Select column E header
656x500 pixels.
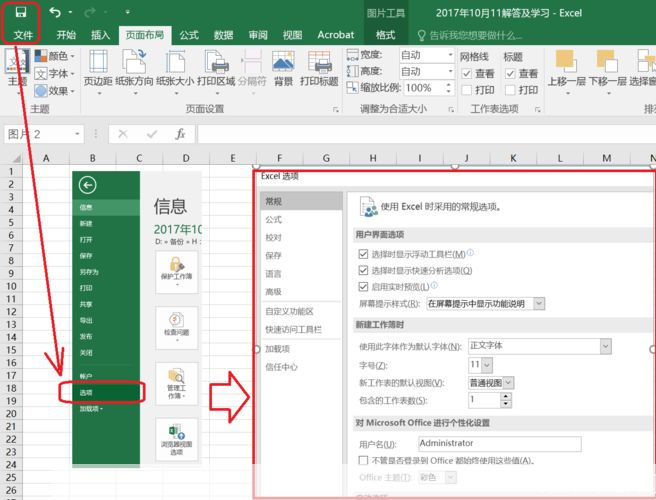click(x=233, y=158)
